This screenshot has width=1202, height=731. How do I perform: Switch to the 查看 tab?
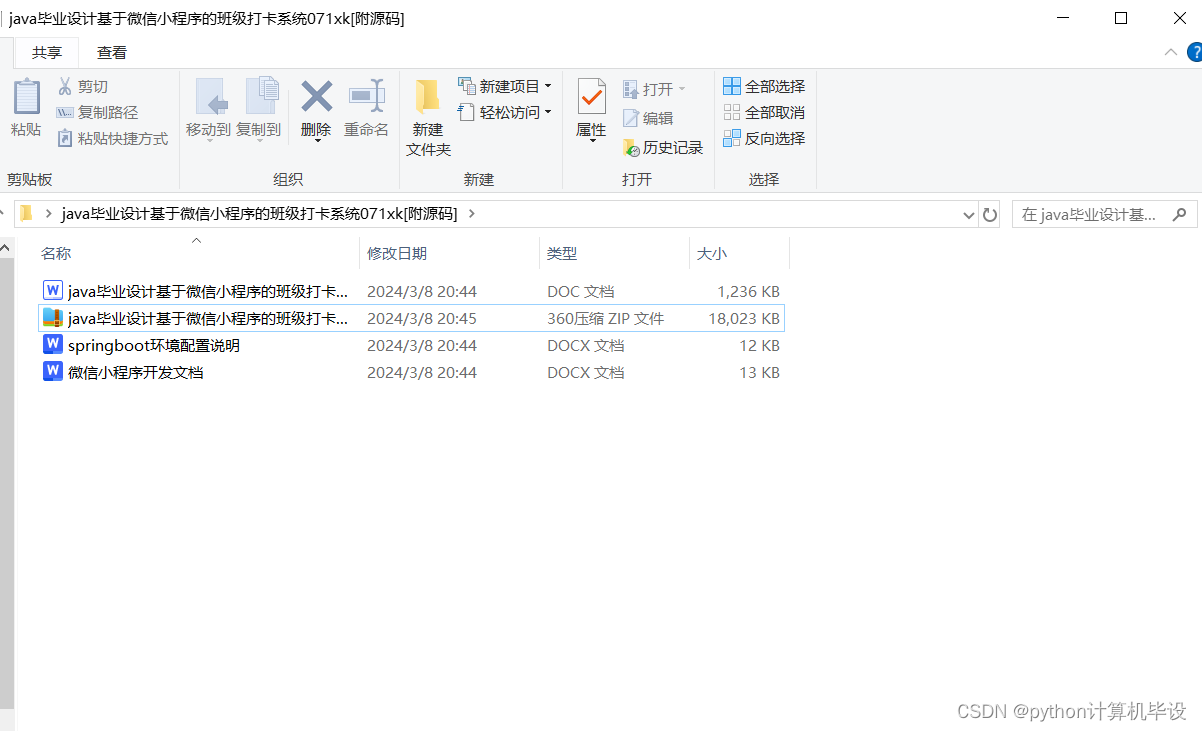coord(112,53)
